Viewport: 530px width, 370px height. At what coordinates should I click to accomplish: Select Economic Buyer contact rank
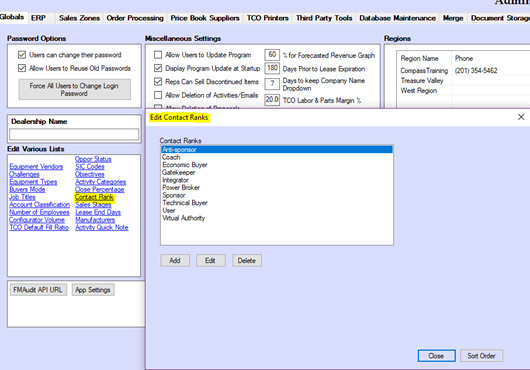277,165
